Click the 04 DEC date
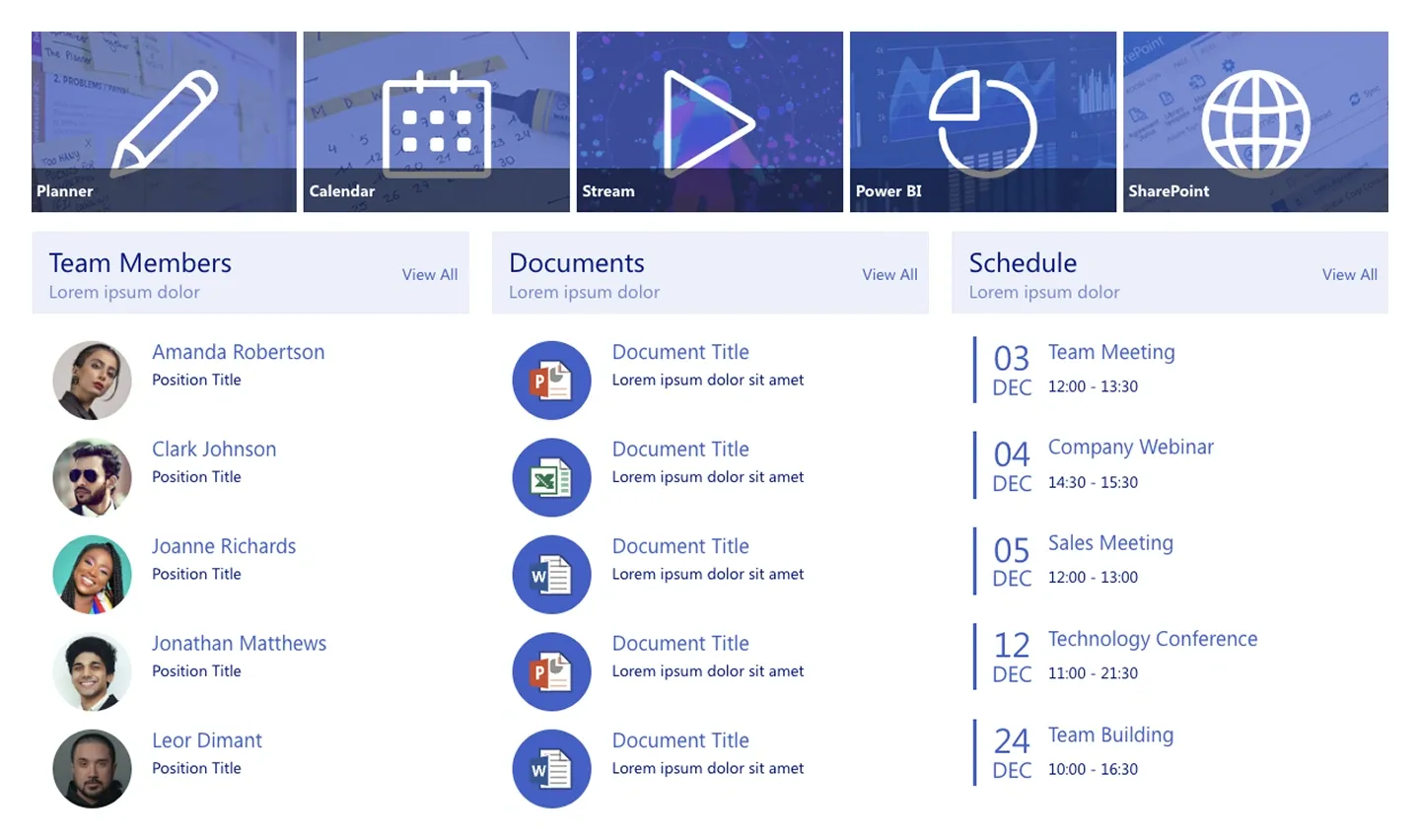This screenshot has width=1420, height=840. click(x=1012, y=466)
